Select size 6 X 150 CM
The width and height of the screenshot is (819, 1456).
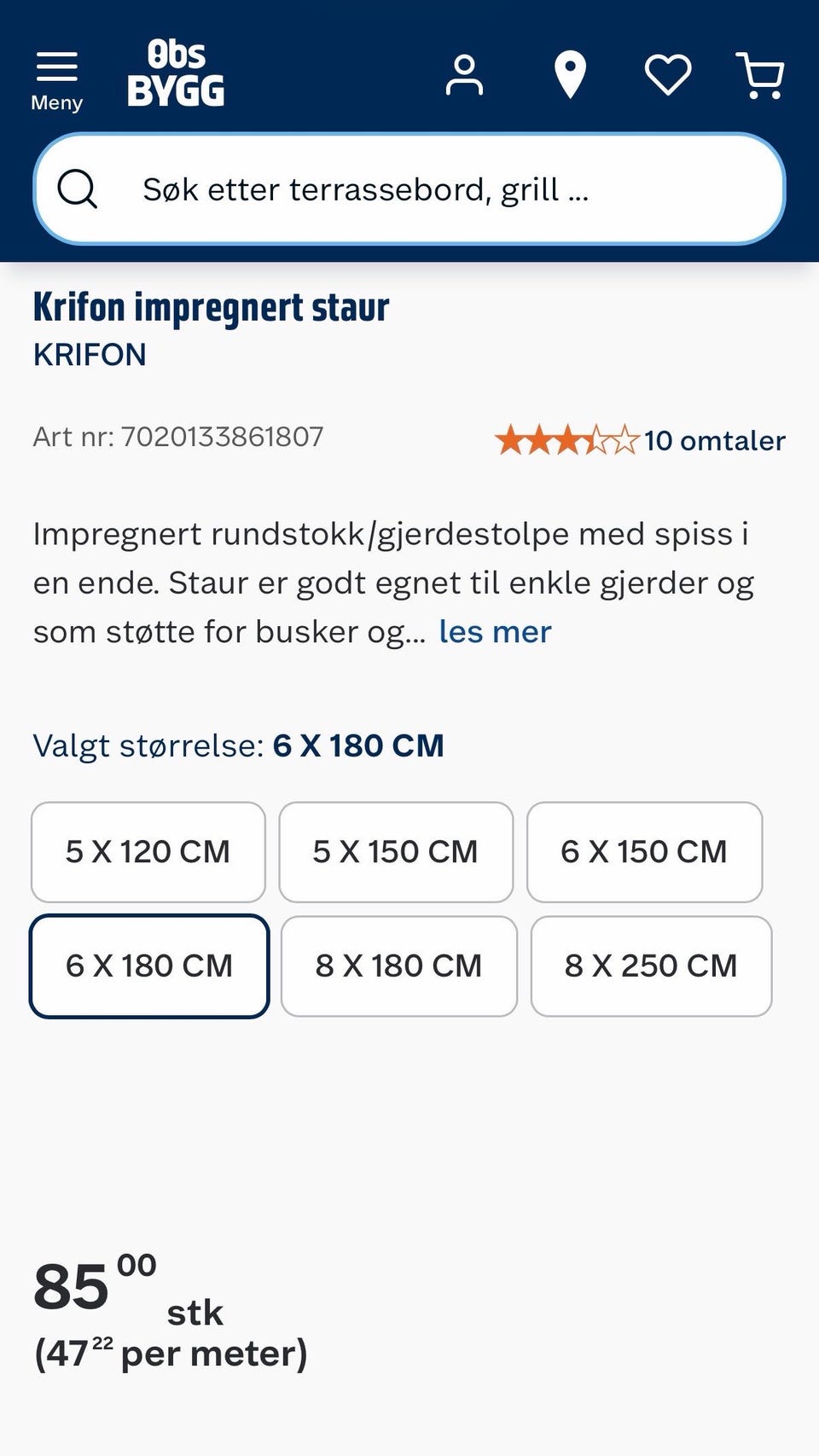coord(644,851)
